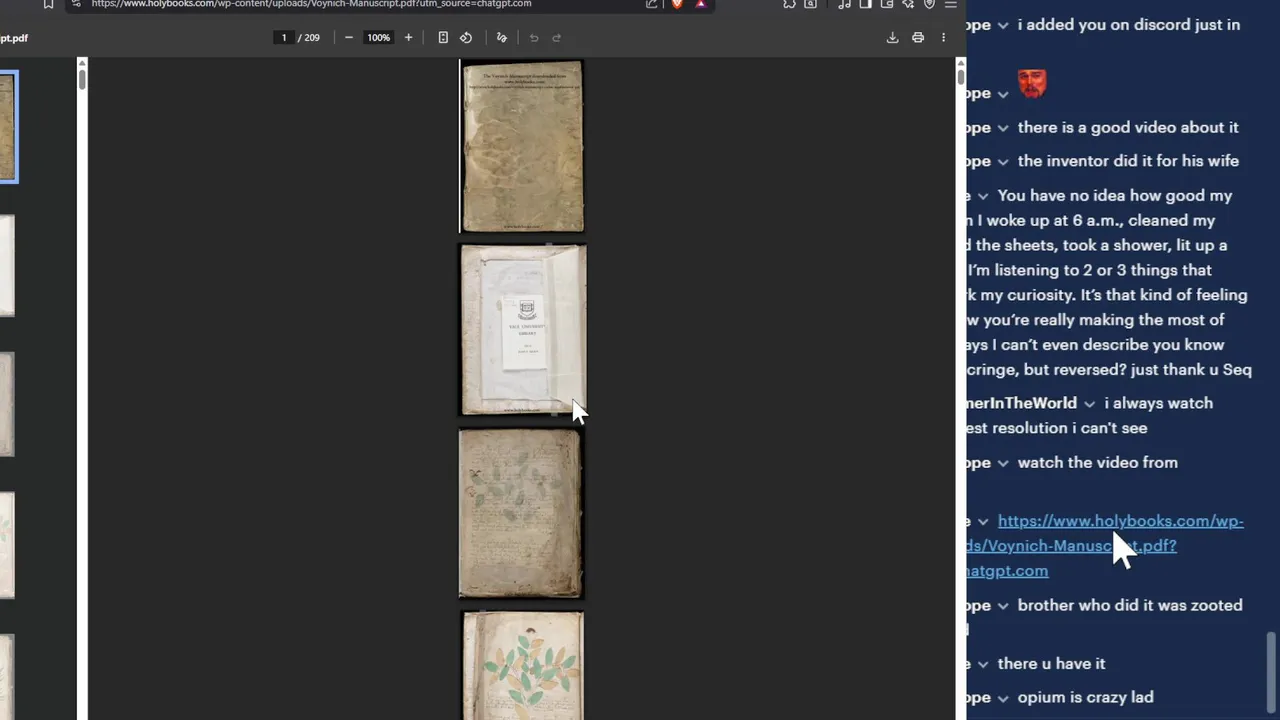1280x720 pixels.
Task: Select the fourth page thumbnail in sidebar
Action: click(7, 545)
